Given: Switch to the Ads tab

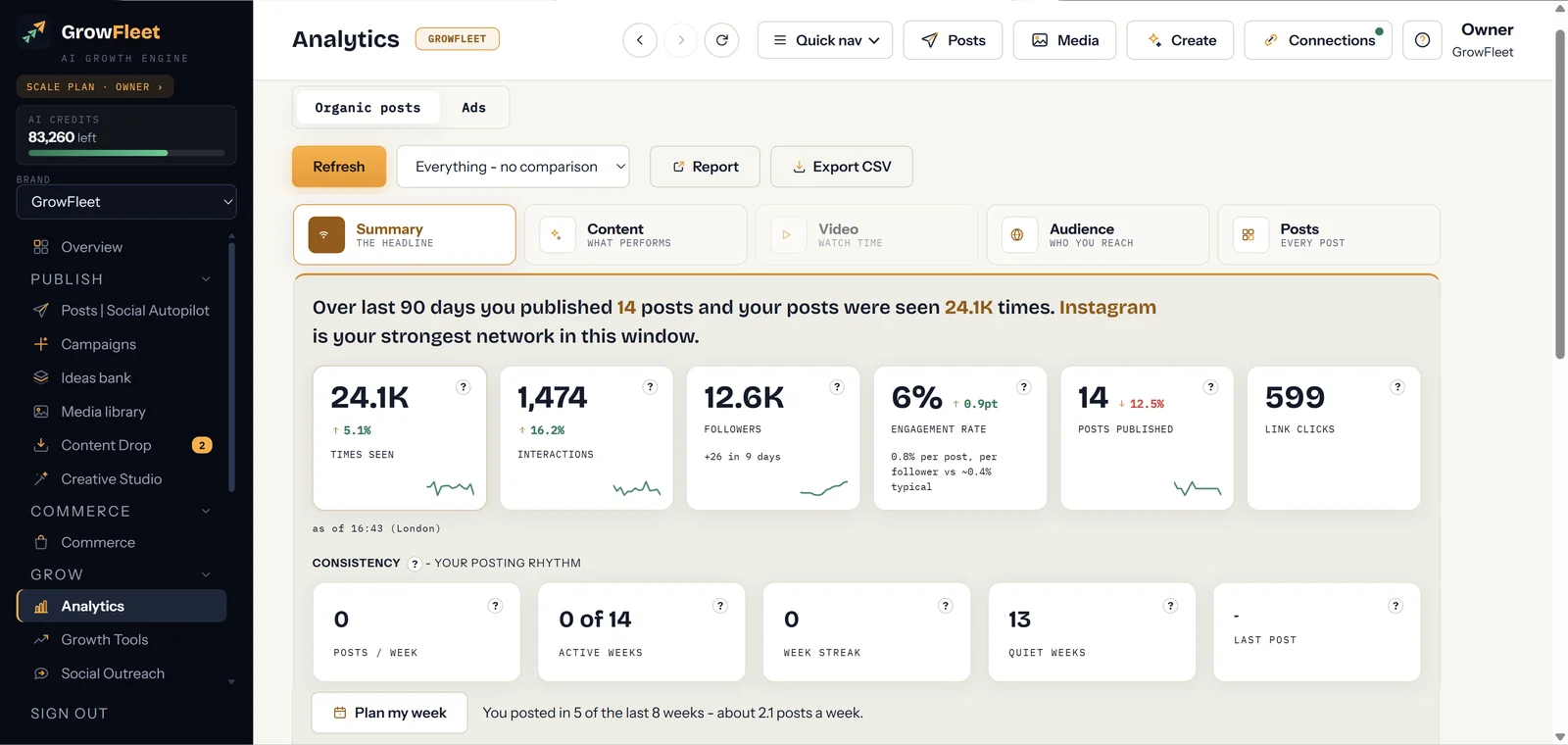Looking at the screenshot, I should (x=473, y=108).
